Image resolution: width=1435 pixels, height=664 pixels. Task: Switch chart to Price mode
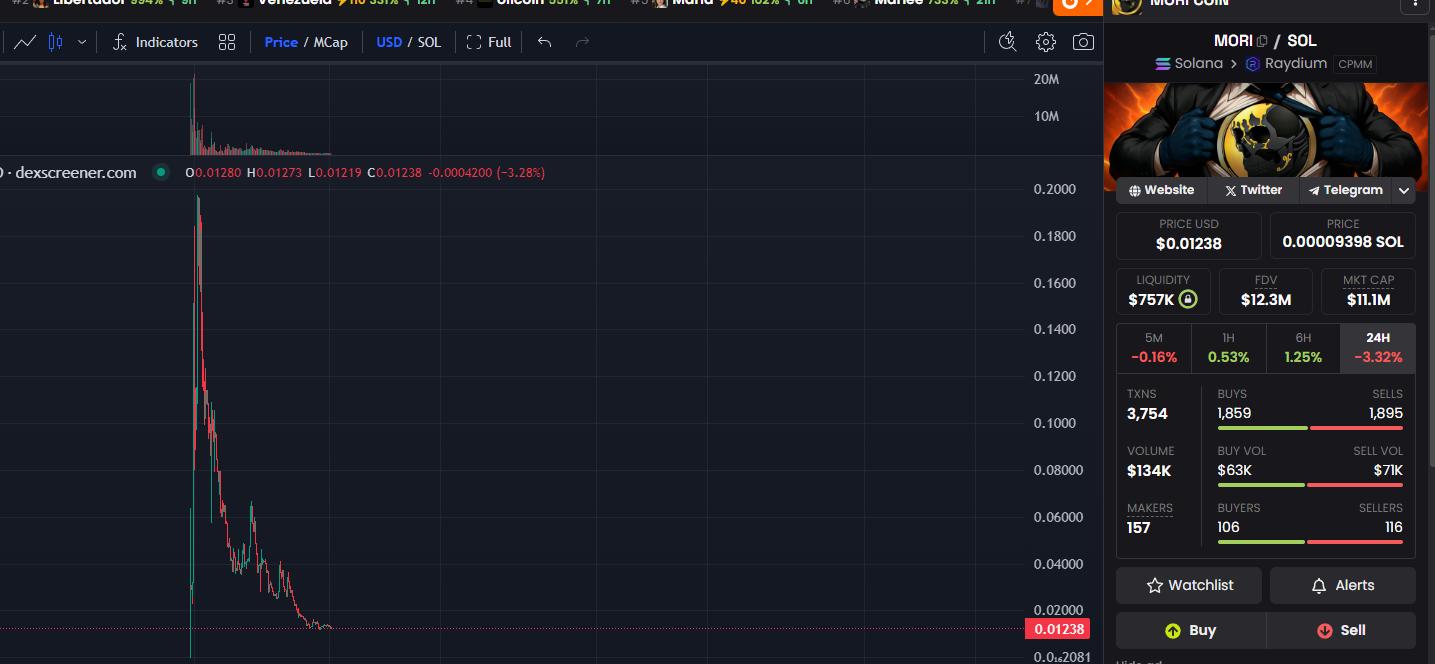(x=281, y=42)
